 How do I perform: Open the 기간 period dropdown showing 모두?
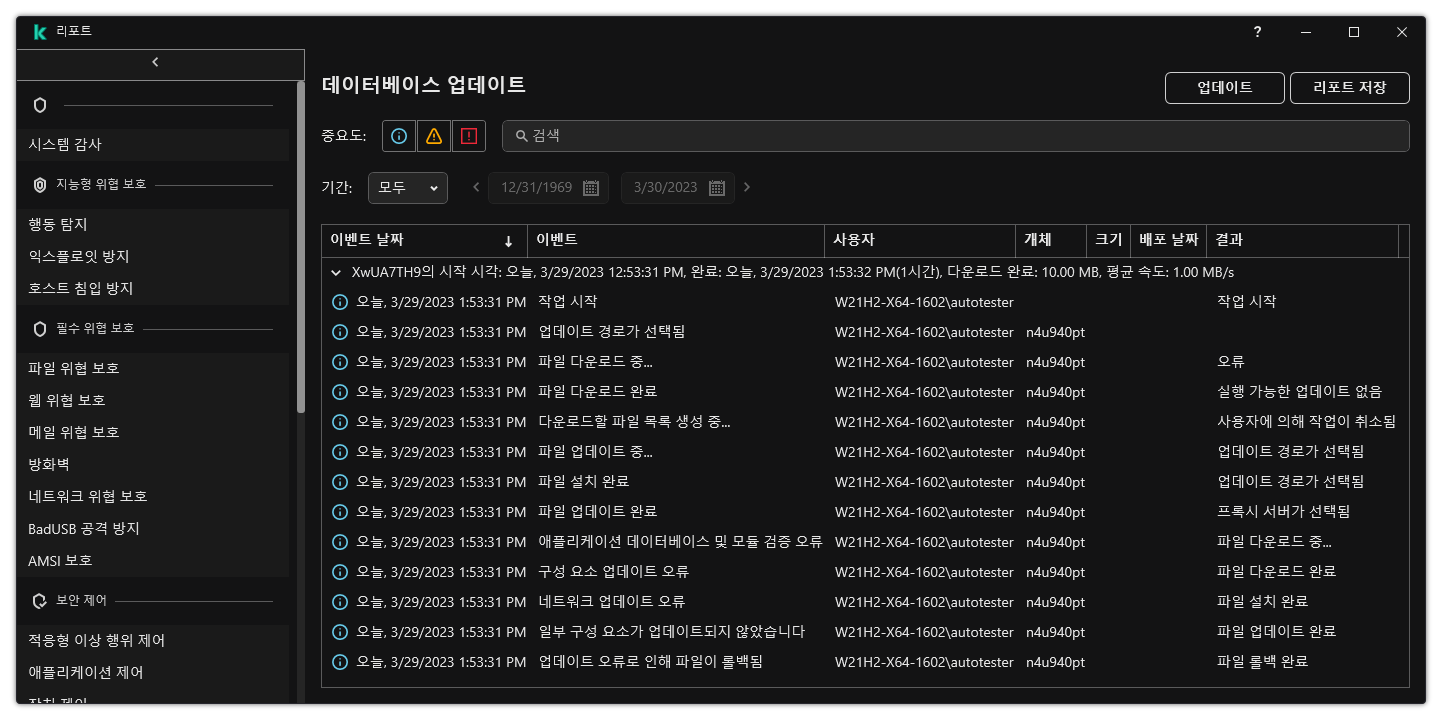(x=407, y=188)
